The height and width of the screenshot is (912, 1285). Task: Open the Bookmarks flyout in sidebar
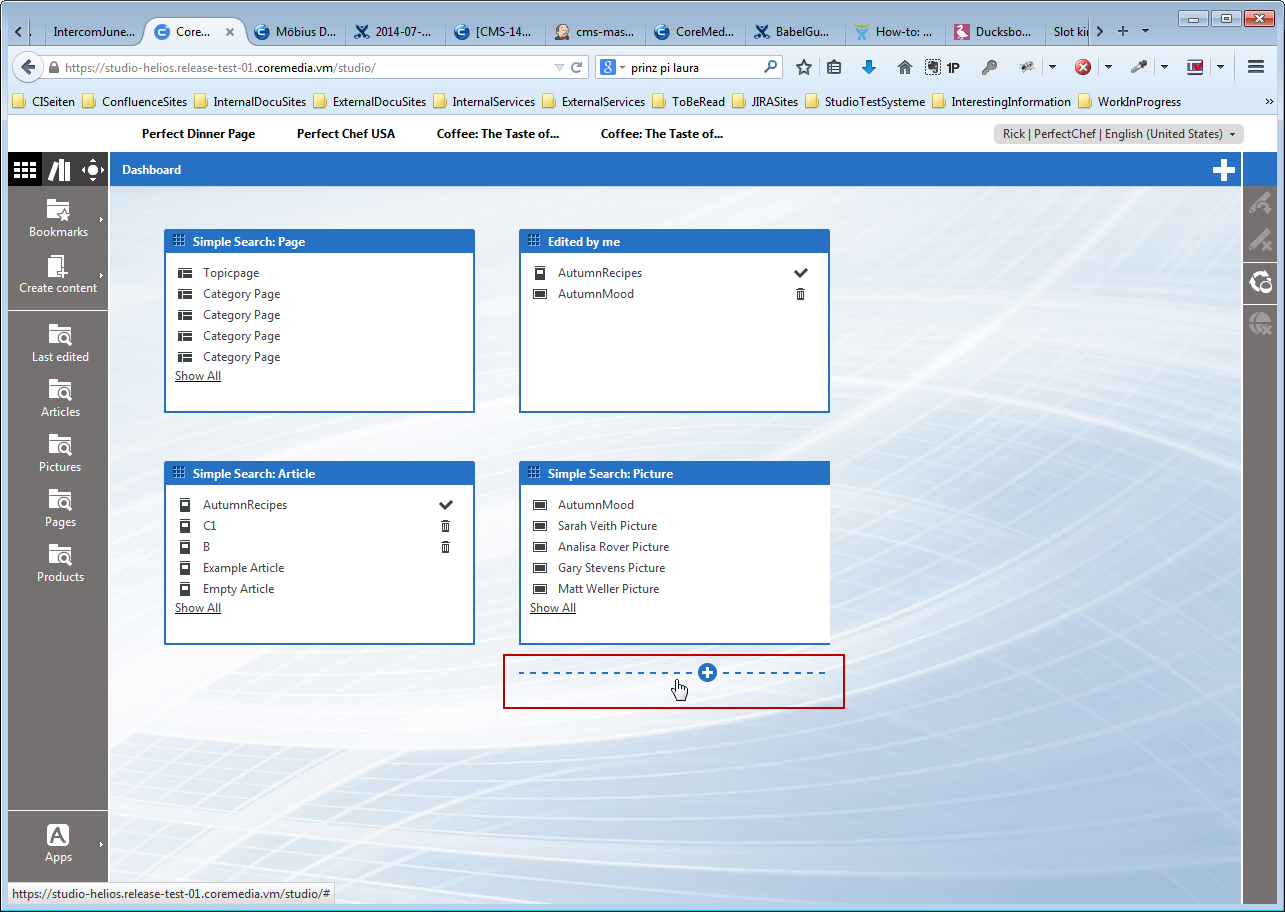(x=59, y=218)
